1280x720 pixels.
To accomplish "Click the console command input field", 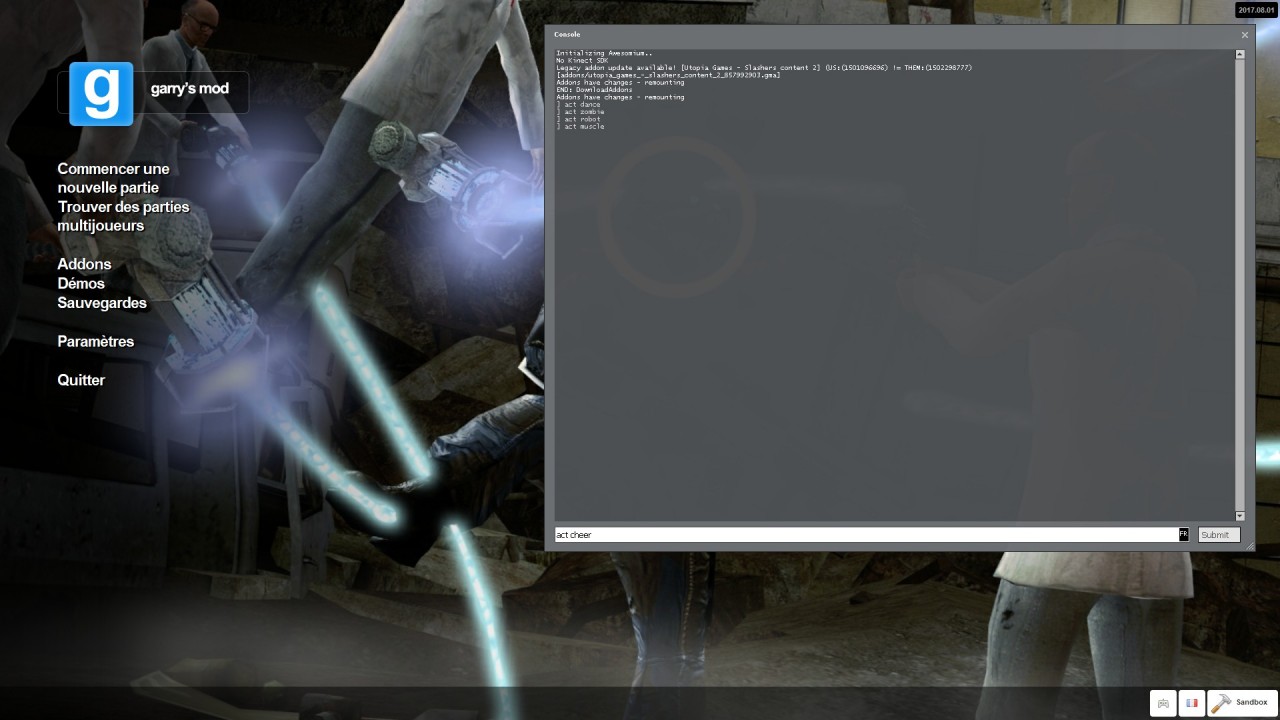I will [867, 535].
